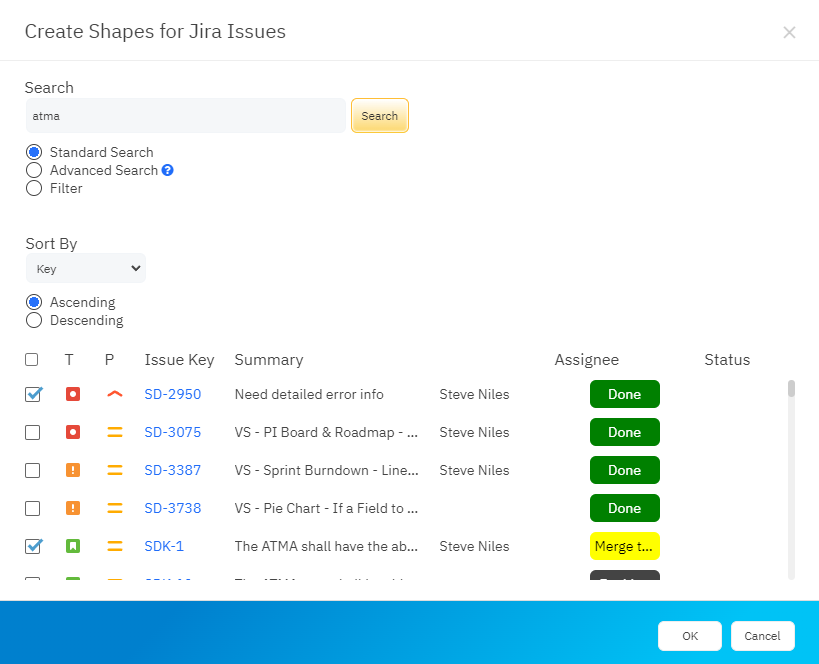Click the priority bars icon on SD-3738
The image size is (819, 664).
tap(114, 508)
